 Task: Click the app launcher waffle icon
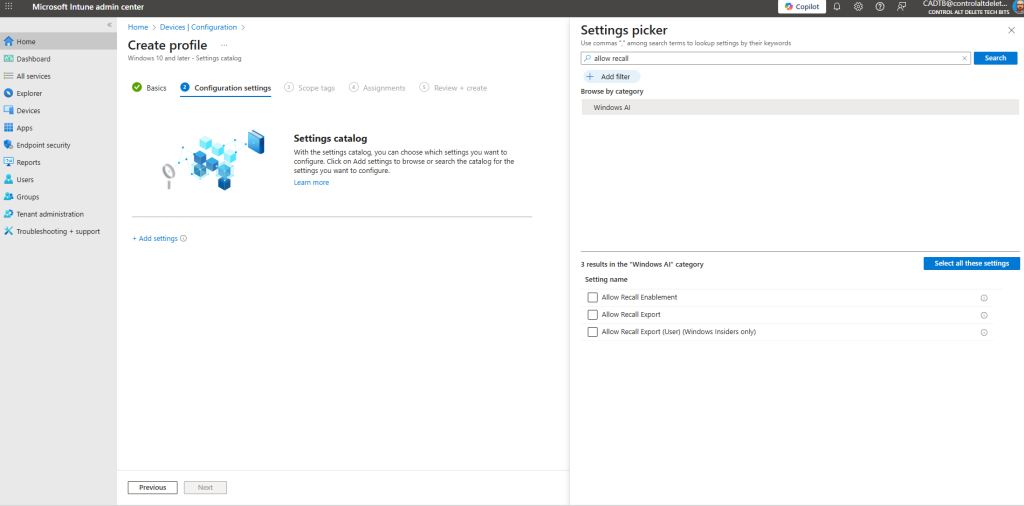tap(9, 6)
